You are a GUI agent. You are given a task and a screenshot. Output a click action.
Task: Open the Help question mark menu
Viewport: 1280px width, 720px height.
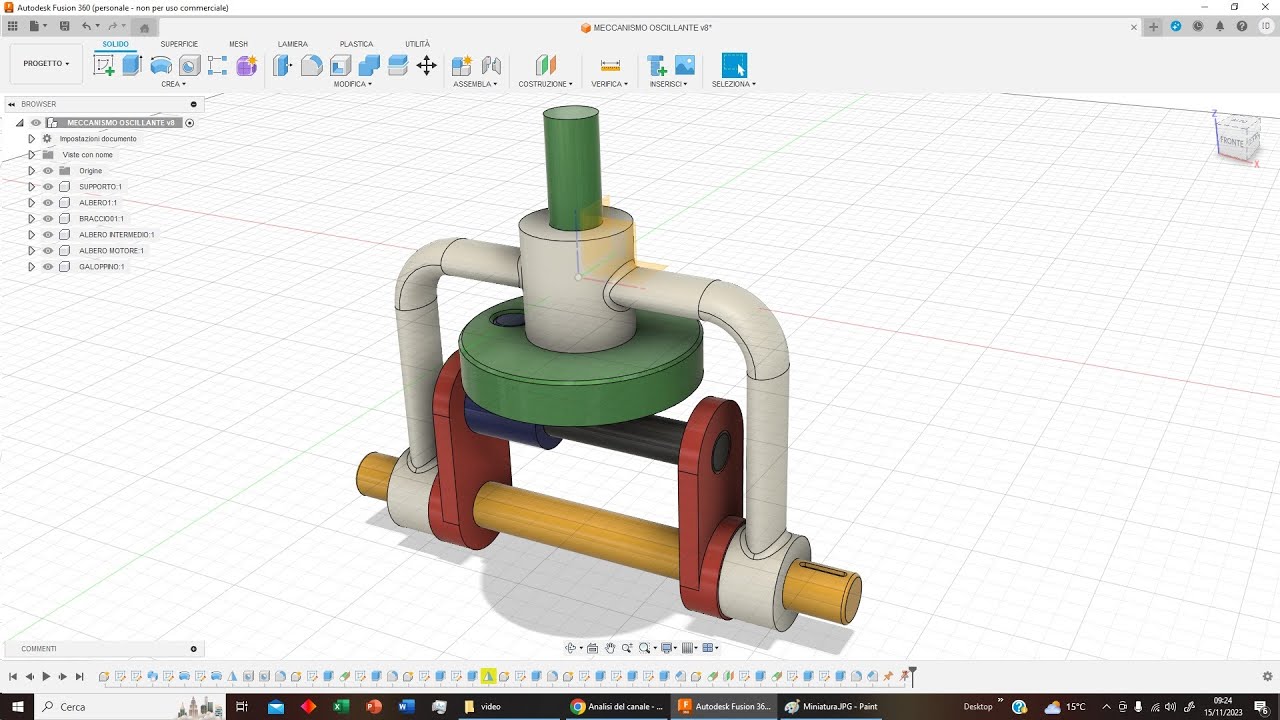pos(1240,27)
